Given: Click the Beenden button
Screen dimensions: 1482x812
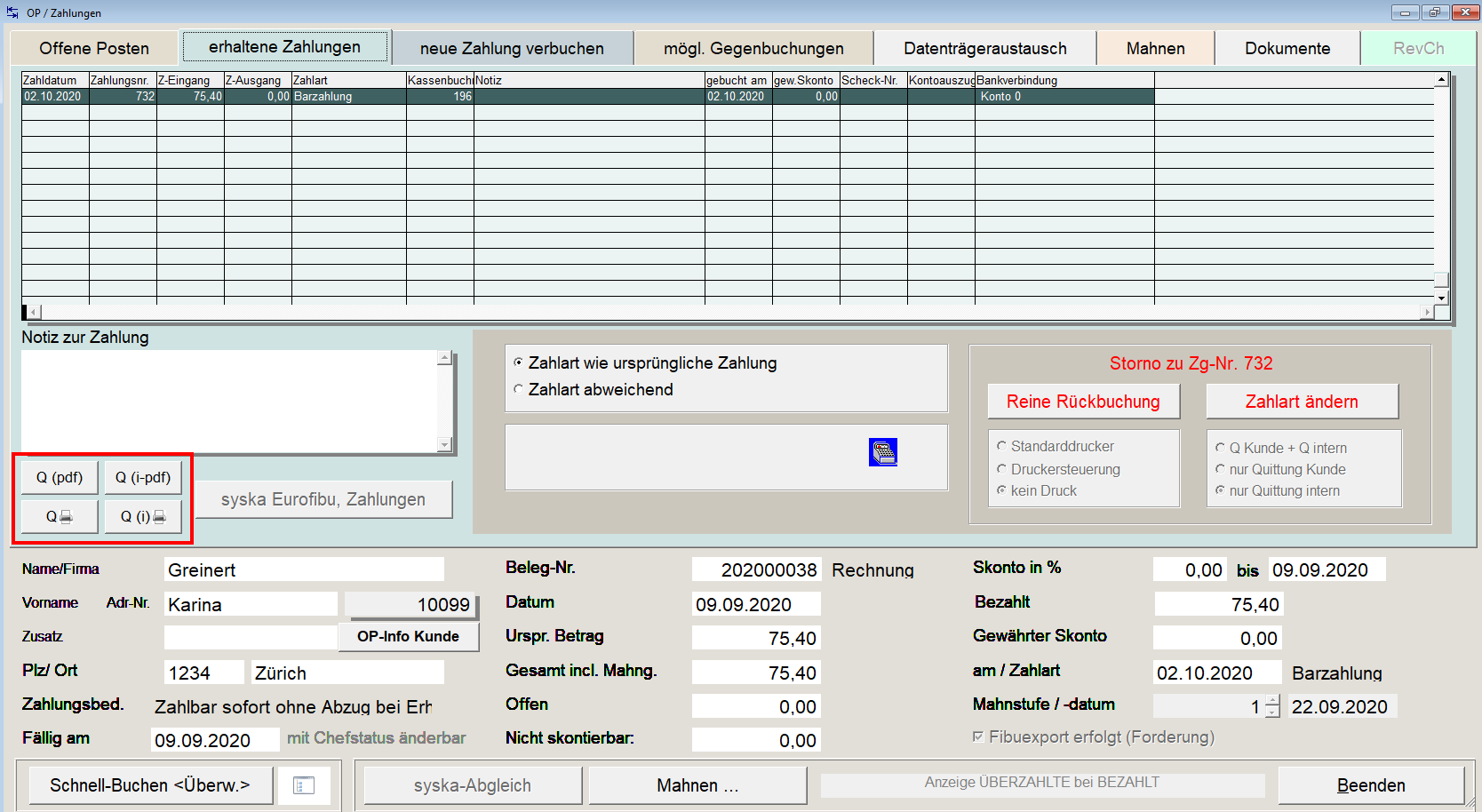Looking at the screenshot, I should coord(1371,785).
